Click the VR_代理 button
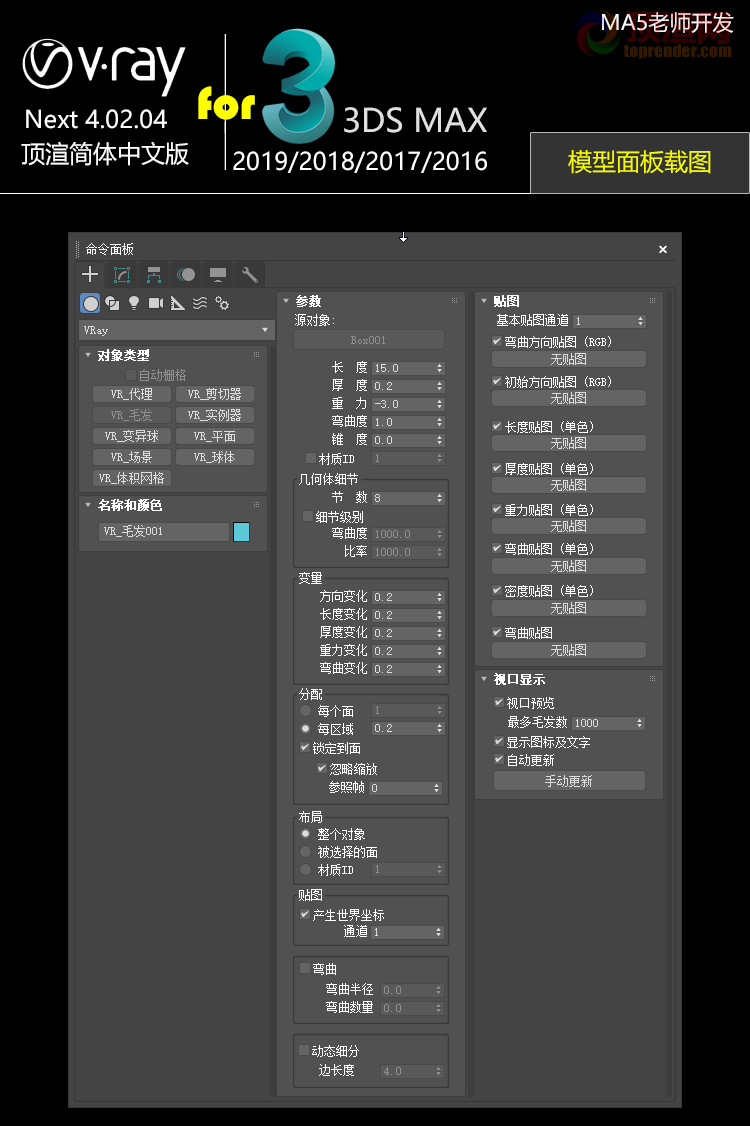750x1126 pixels. (x=131, y=394)
